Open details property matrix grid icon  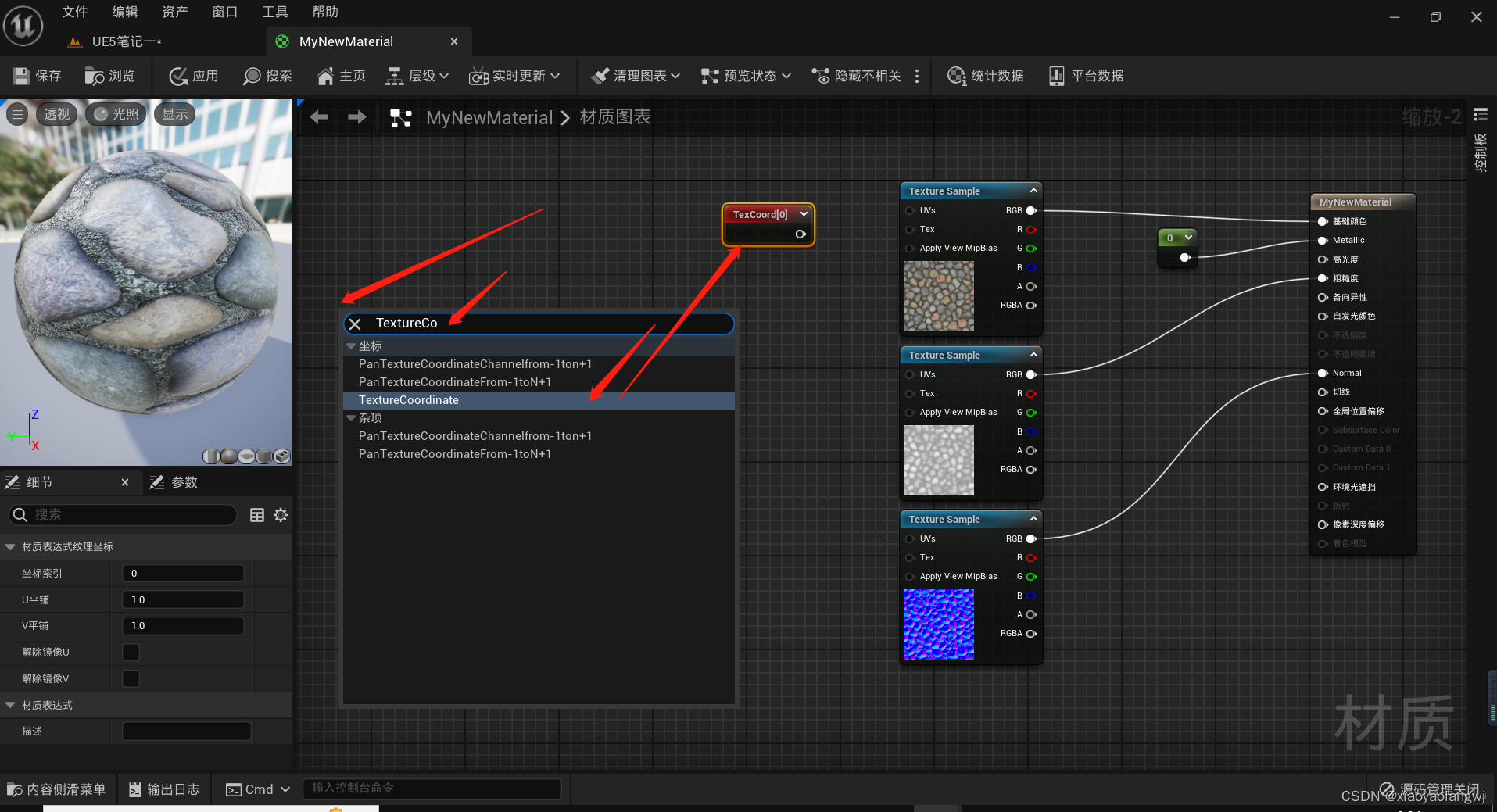click(x=257, y=514)
